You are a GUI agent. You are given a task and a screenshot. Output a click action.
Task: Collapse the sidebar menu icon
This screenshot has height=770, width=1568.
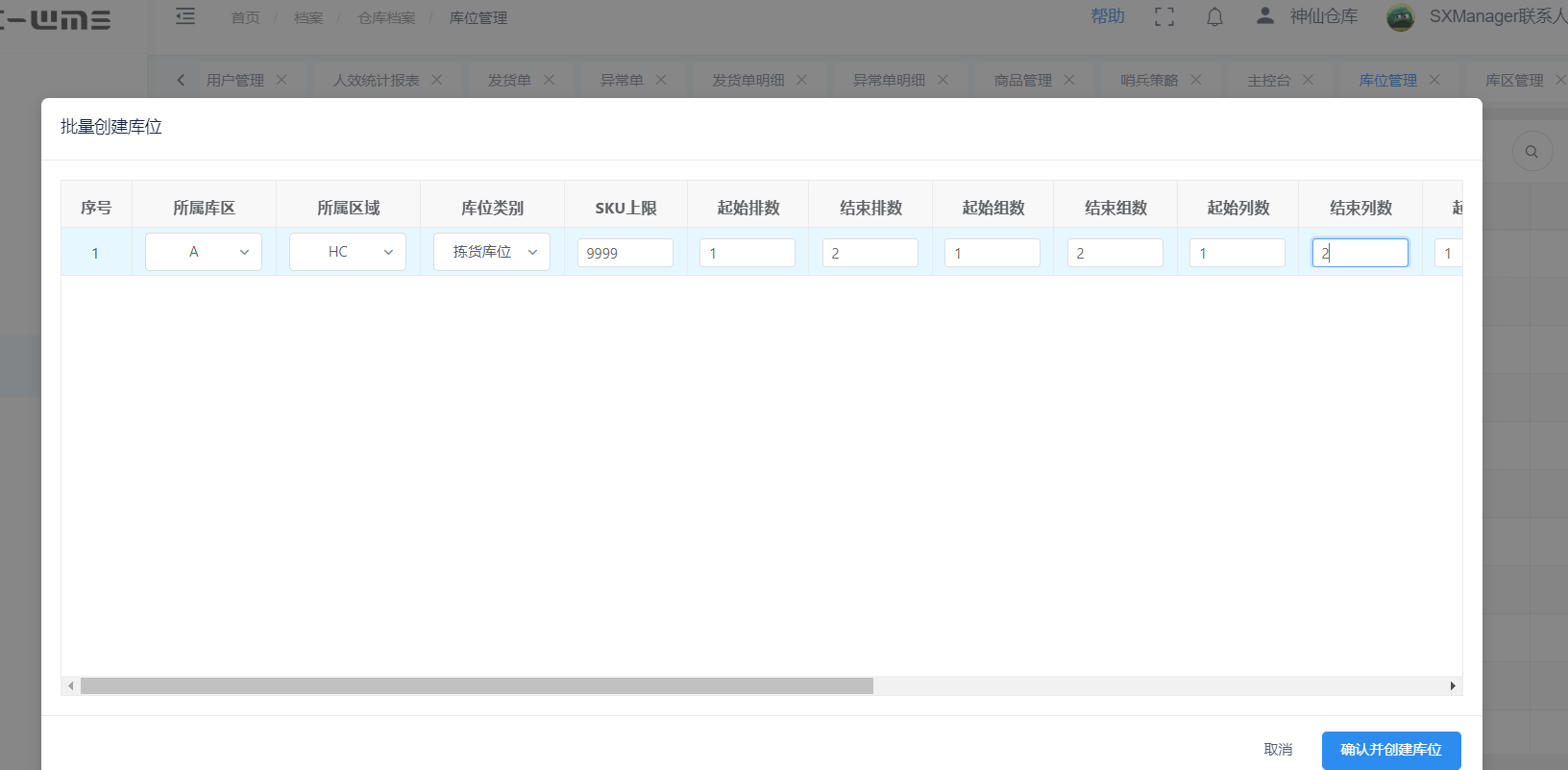click(185, 16)
